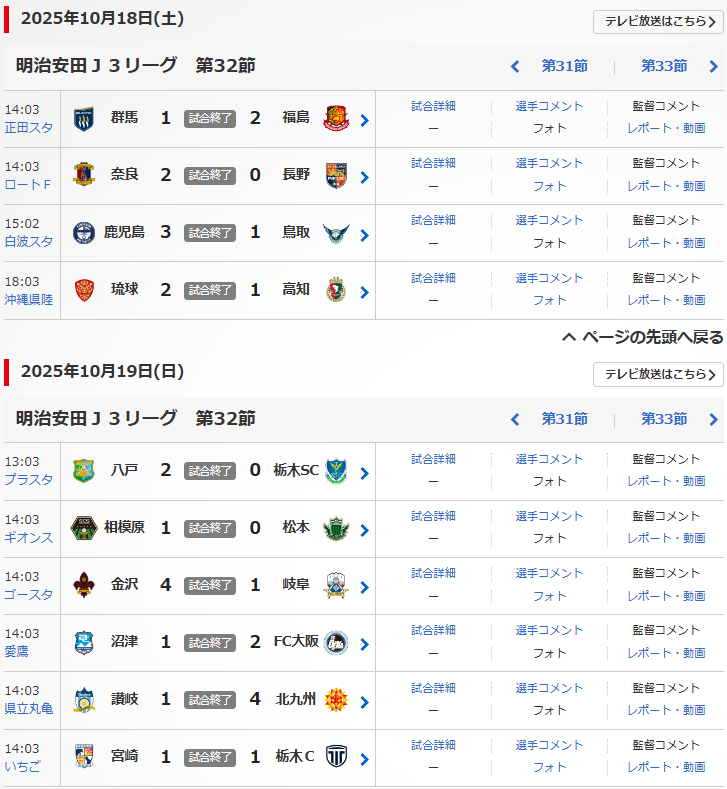Click chevron arrow beside the Hachinohe–Tochigi SC match
Image resolution: width=727 pixels, height=789 pixels.
(365, 473)
